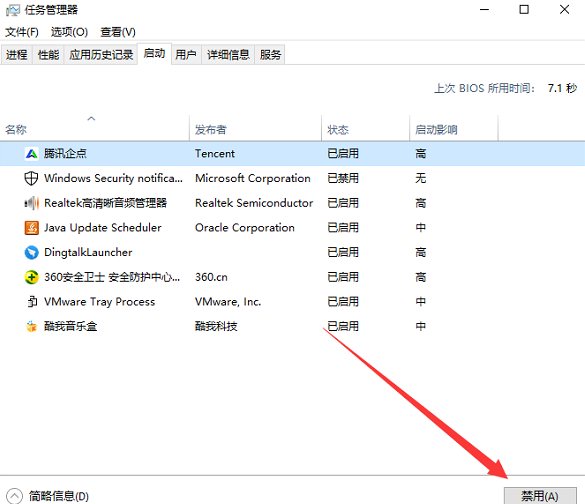Select the 酷我音乐盒 row
585x504 pixels.
coord(292,326)
